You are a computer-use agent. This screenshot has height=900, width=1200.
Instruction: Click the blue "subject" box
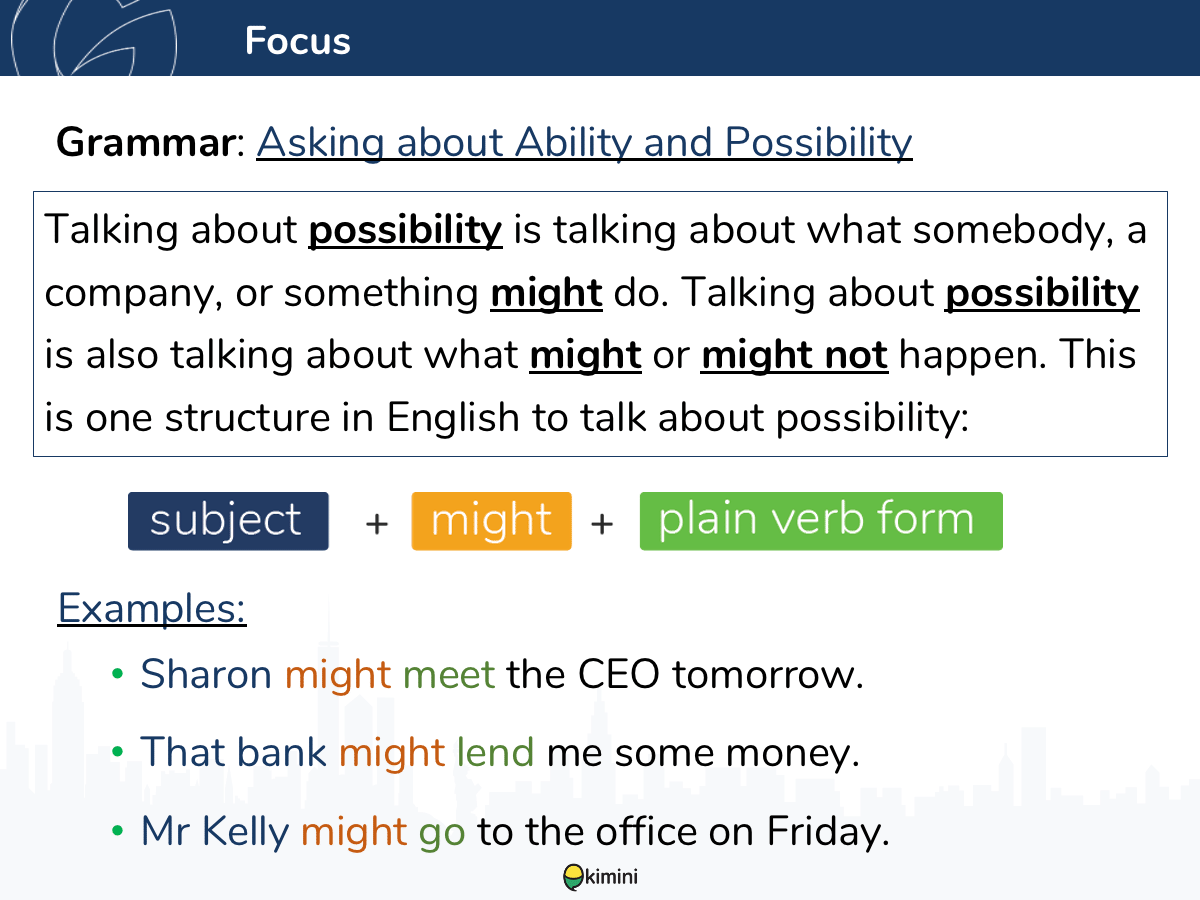(x=228, y=521)
